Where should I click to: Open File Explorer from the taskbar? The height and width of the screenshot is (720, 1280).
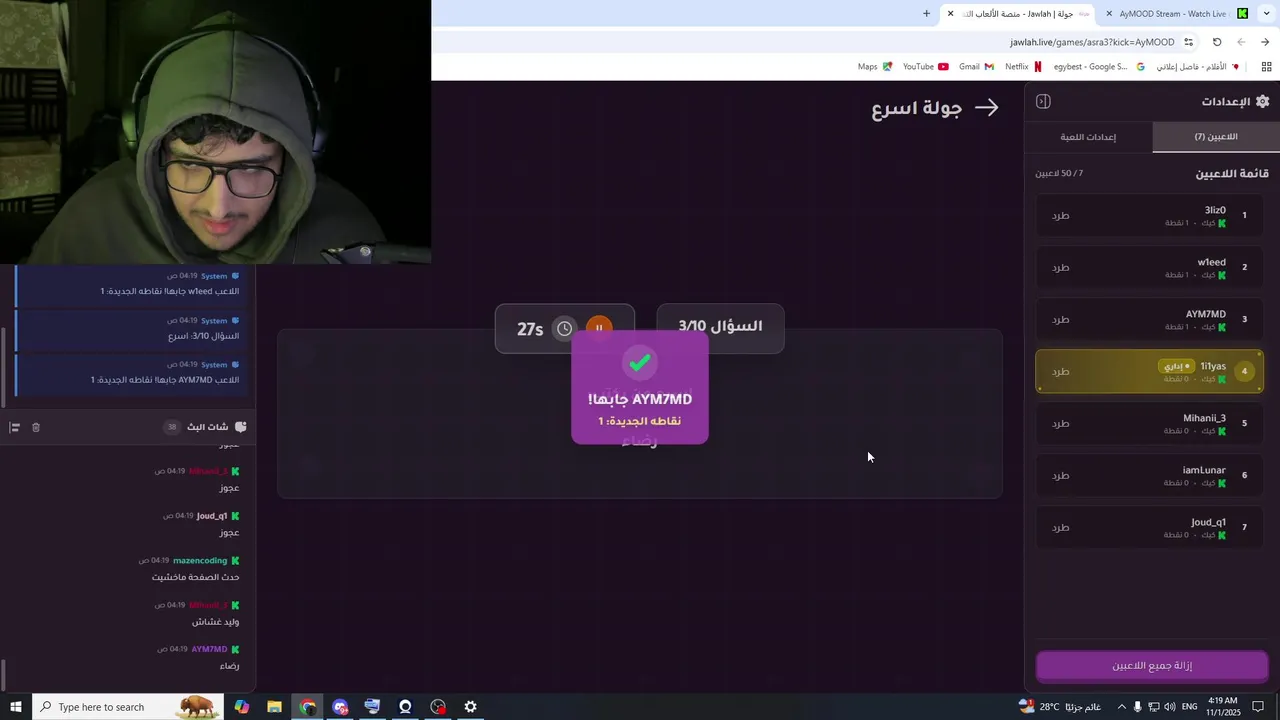[x=274, y=707]
